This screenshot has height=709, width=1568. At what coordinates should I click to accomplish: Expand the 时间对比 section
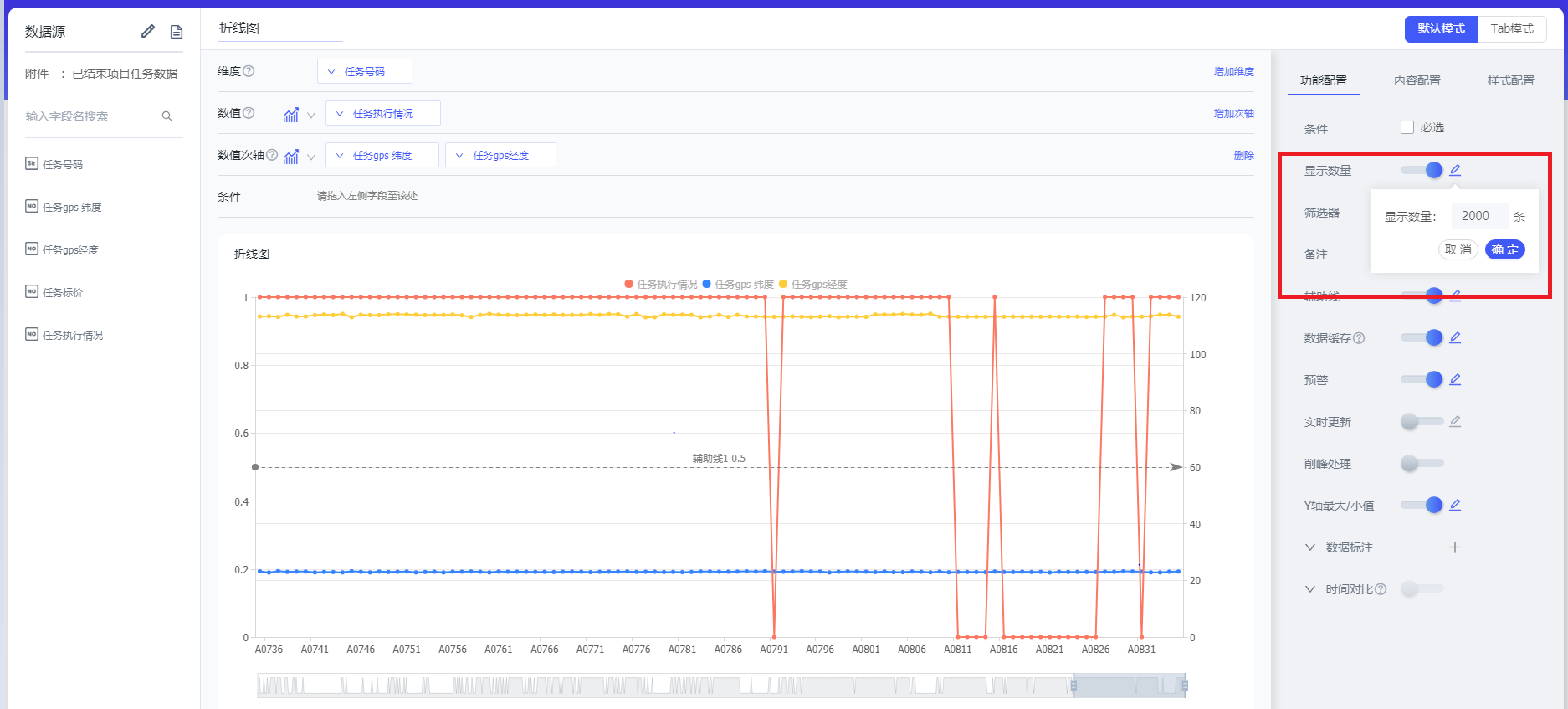tap(1310, 589)
